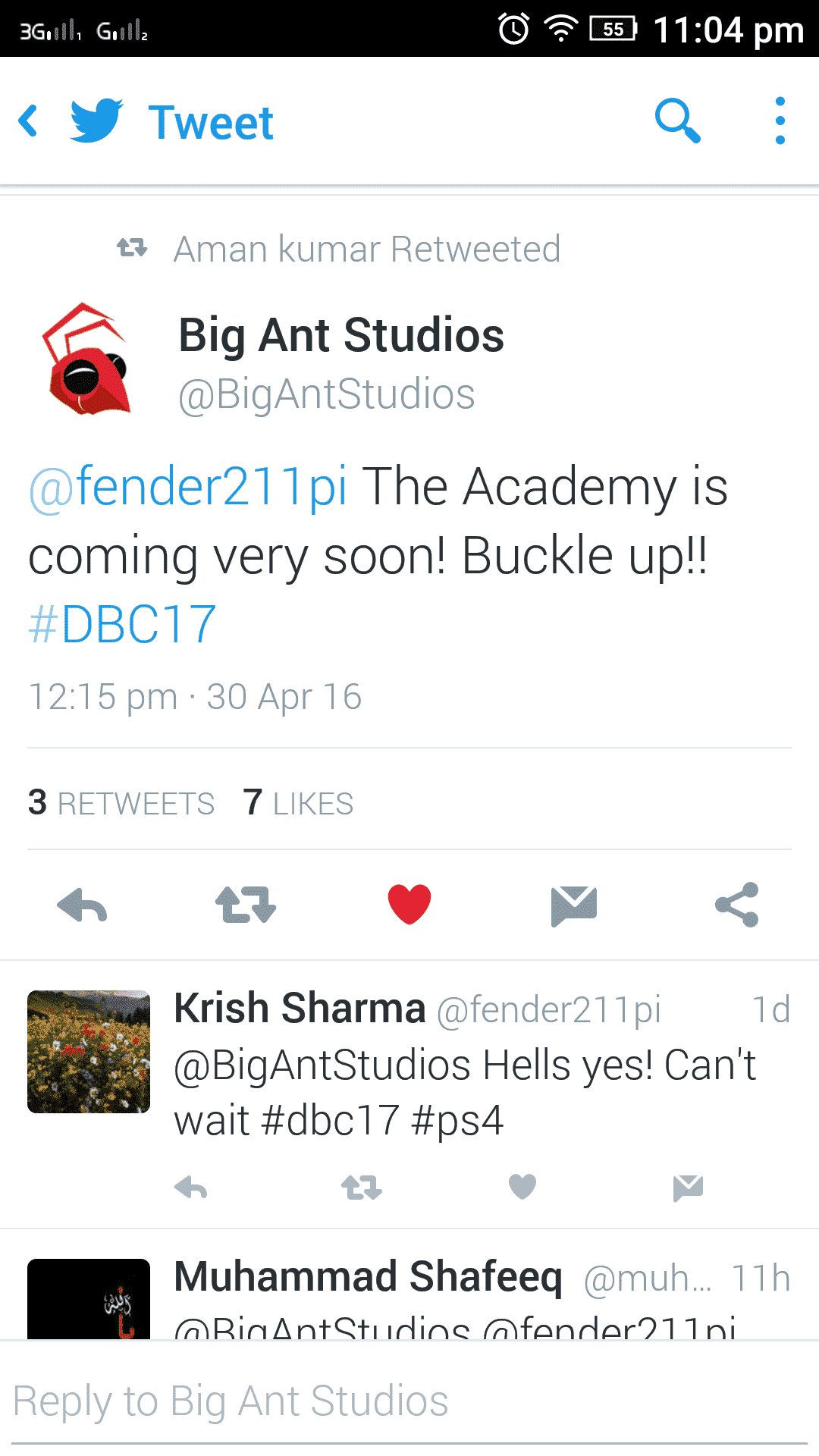Like Krish Sharma's reply

522,1187
